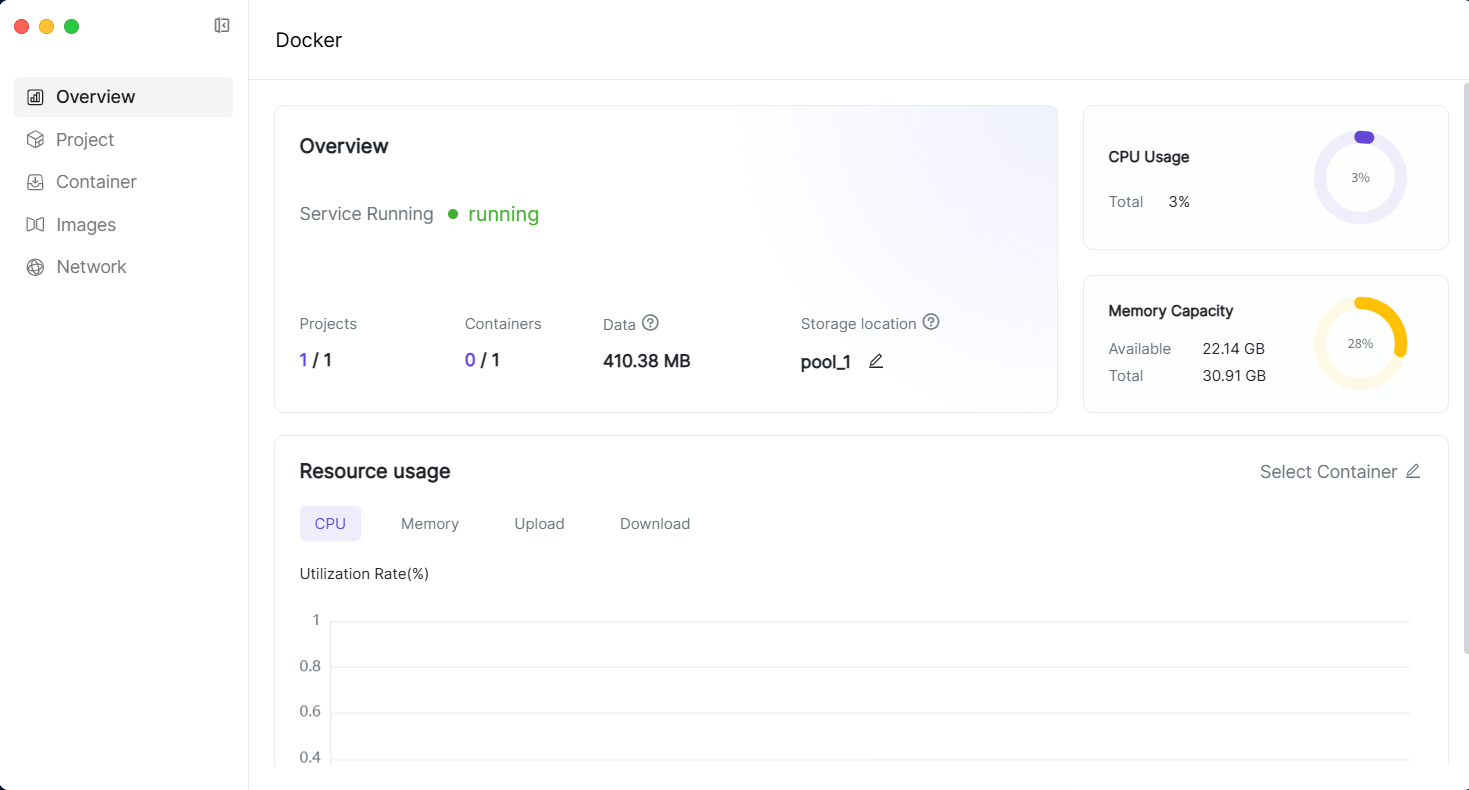Switch to the CPU resource tab

click(330, 524)
